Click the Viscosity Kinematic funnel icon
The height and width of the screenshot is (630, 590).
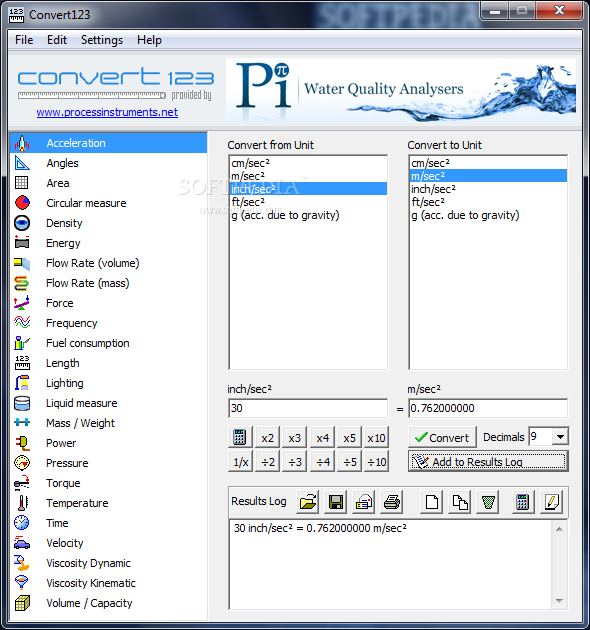point(22,583)
